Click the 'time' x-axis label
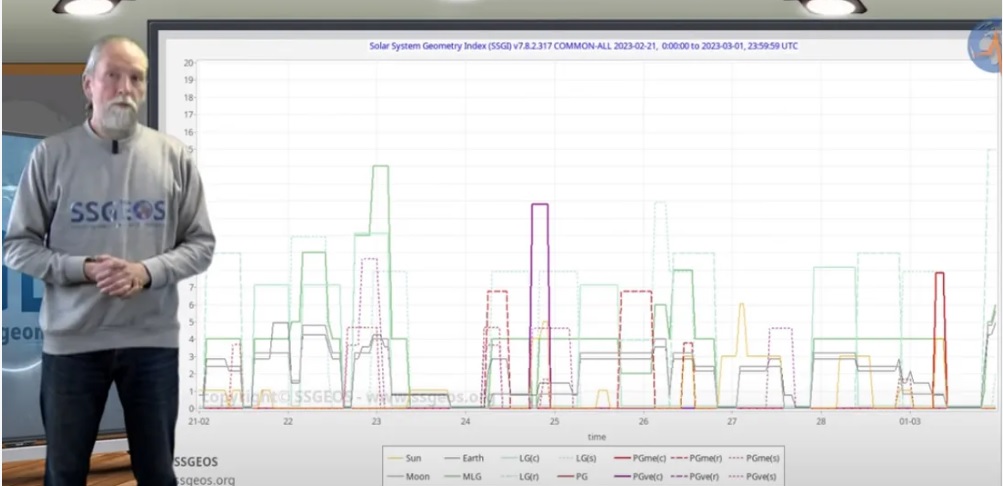 [x=596, y=437]
